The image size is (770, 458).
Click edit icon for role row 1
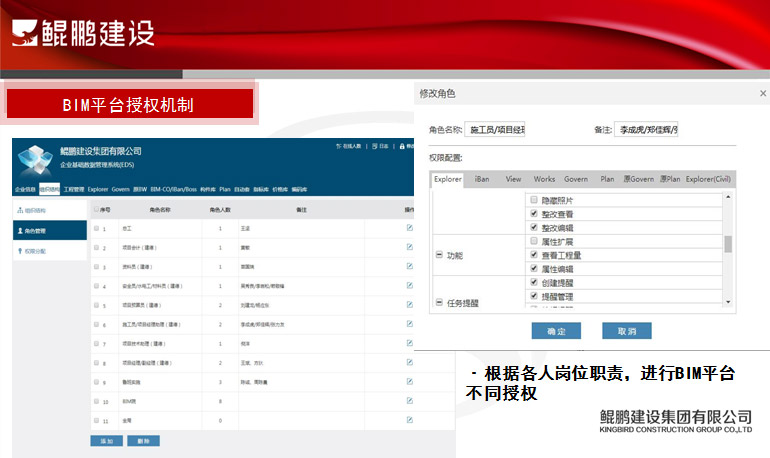(x=410, y=228)
